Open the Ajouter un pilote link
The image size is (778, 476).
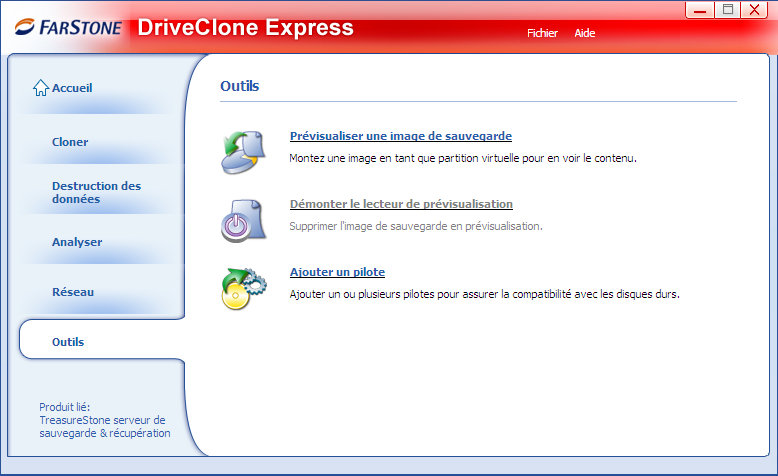[x=337, y=272]
